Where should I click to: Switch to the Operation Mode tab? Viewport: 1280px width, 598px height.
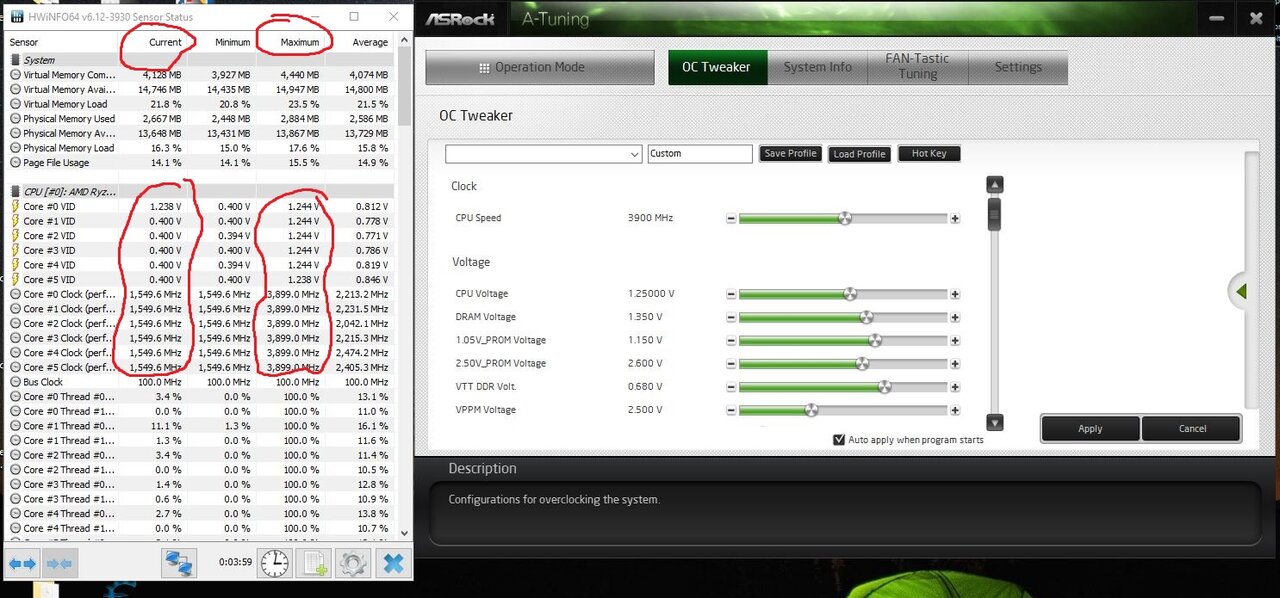tap(539, 67)
